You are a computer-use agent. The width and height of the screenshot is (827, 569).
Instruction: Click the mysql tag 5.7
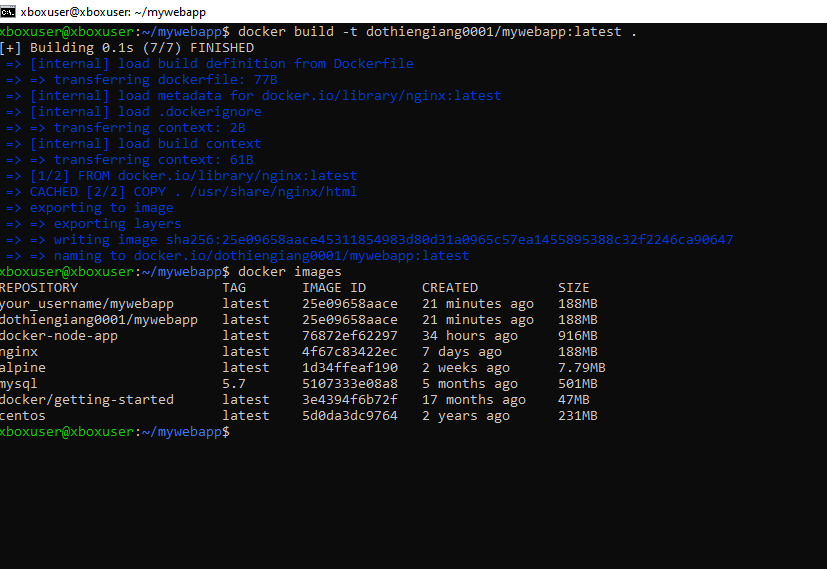click(234, 384)
